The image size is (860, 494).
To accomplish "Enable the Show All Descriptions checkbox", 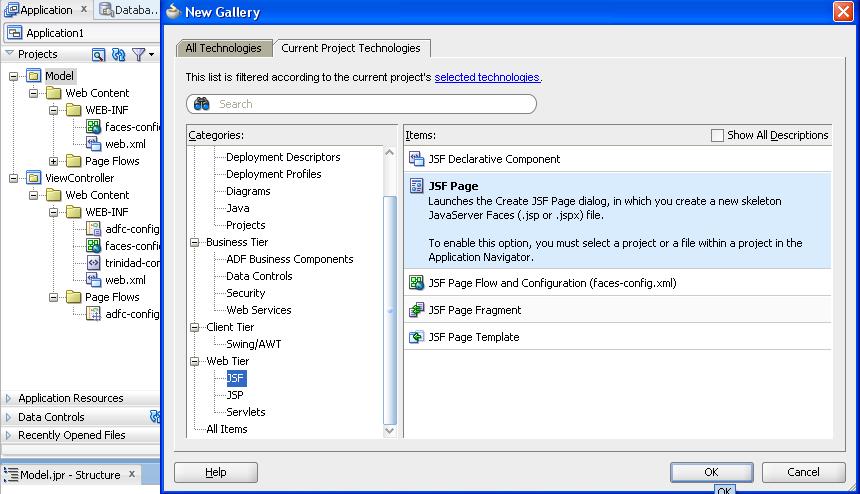I will tap(717, 135).
